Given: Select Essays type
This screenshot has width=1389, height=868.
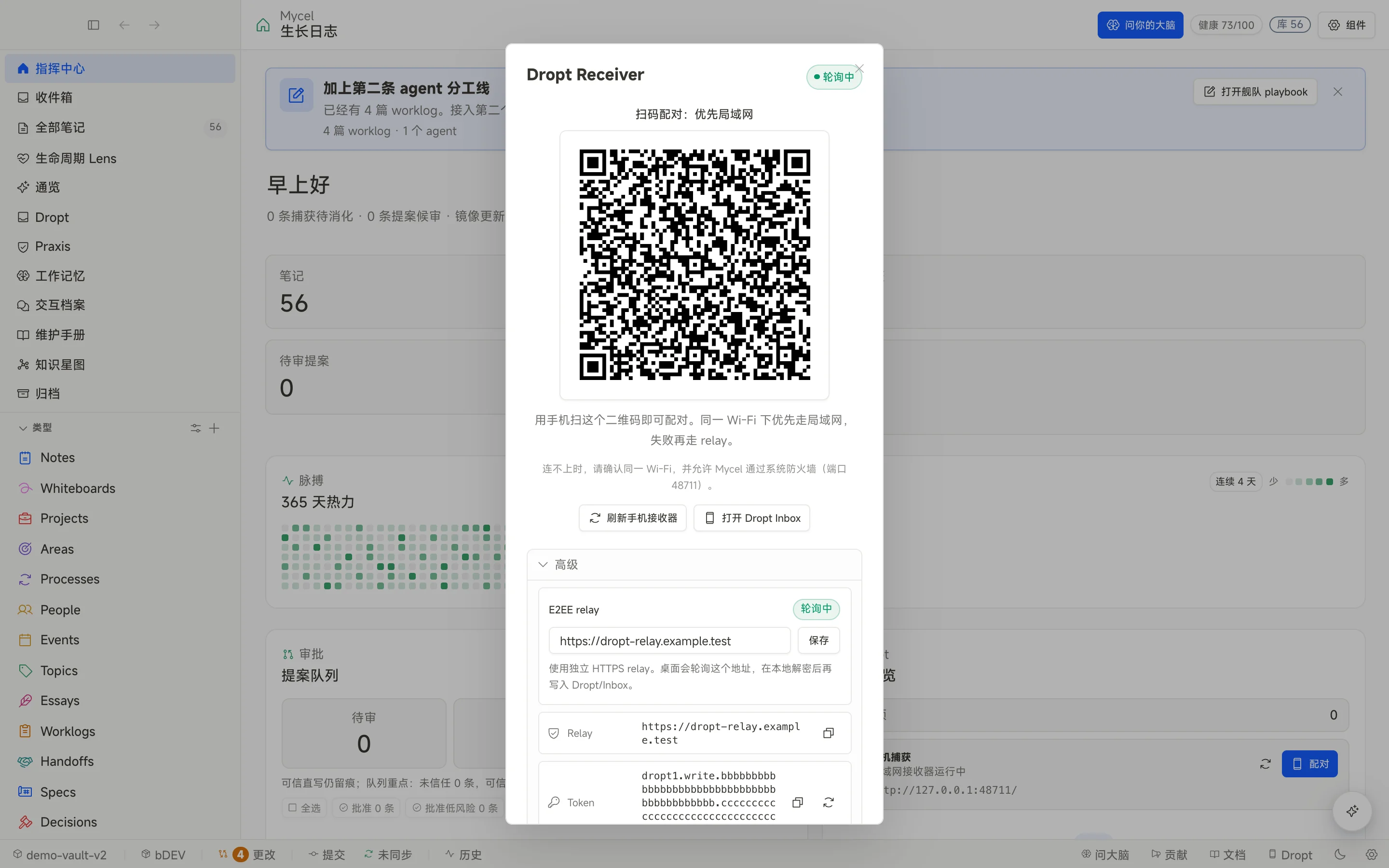Looking at the screenshot, I should (120, 701).
